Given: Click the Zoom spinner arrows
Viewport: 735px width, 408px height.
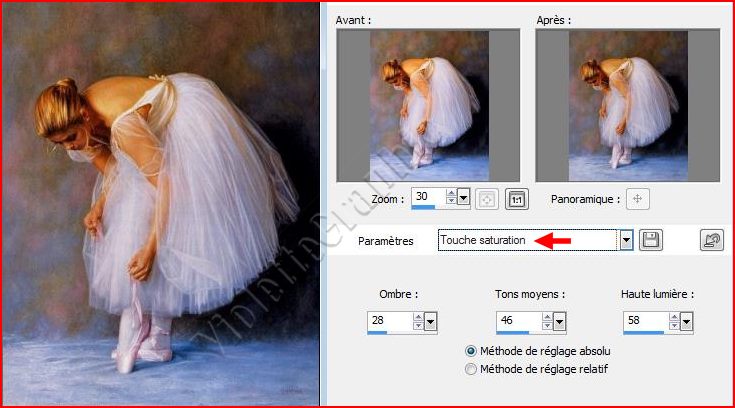Looking at the screenshot, I should tap(450, 198).
